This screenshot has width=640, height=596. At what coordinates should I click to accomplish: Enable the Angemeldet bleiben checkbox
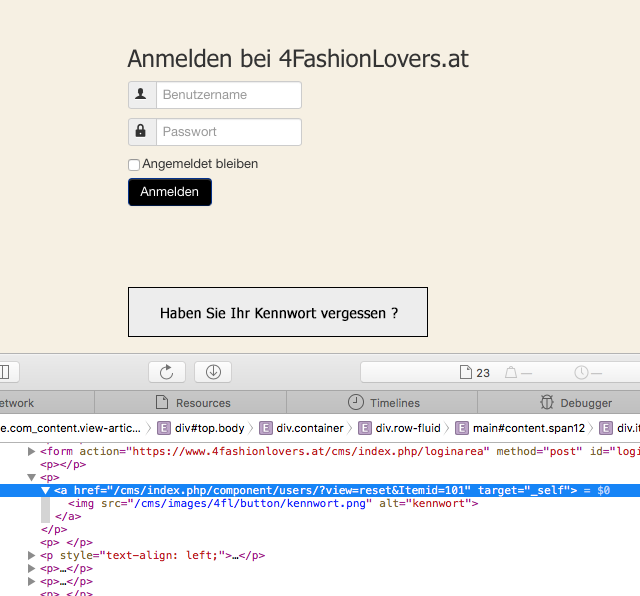[134, 165]
